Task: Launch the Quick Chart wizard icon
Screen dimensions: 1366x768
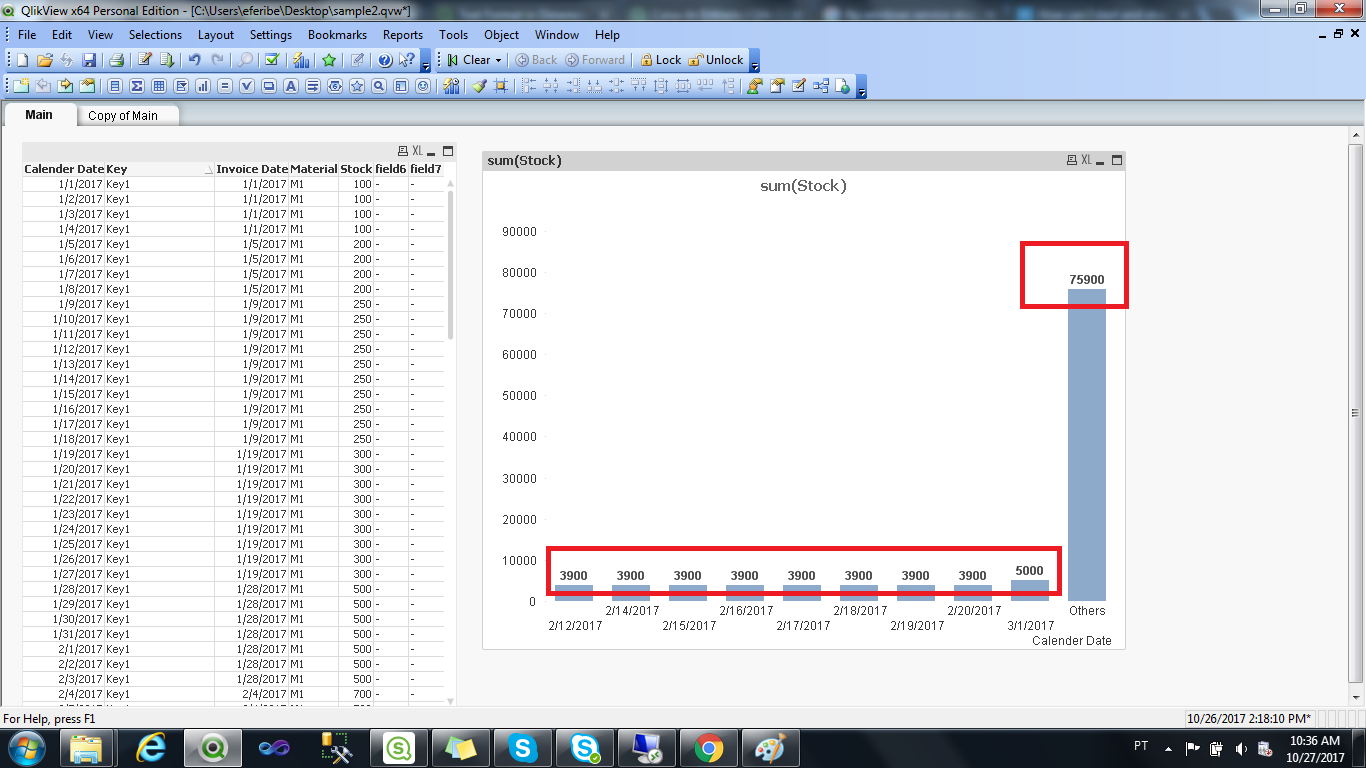Action: pyautogui.click(x=300, y=60)
